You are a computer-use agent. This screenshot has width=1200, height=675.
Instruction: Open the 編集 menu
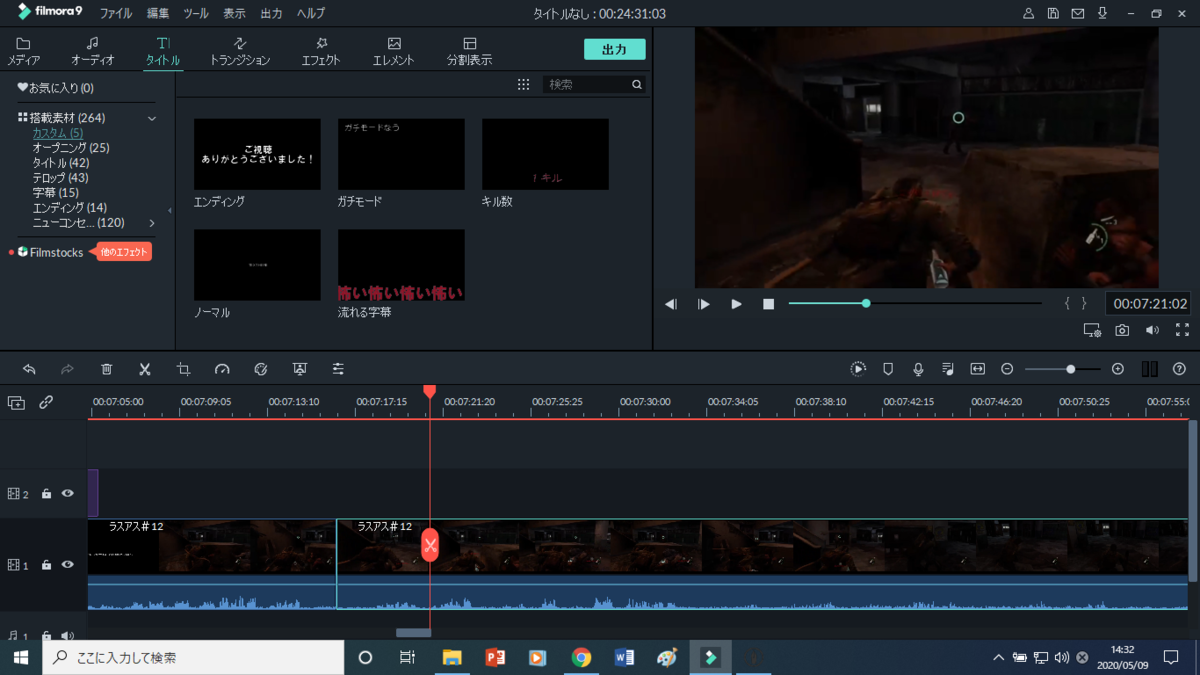pyautogui.click(x=158, y=14)
